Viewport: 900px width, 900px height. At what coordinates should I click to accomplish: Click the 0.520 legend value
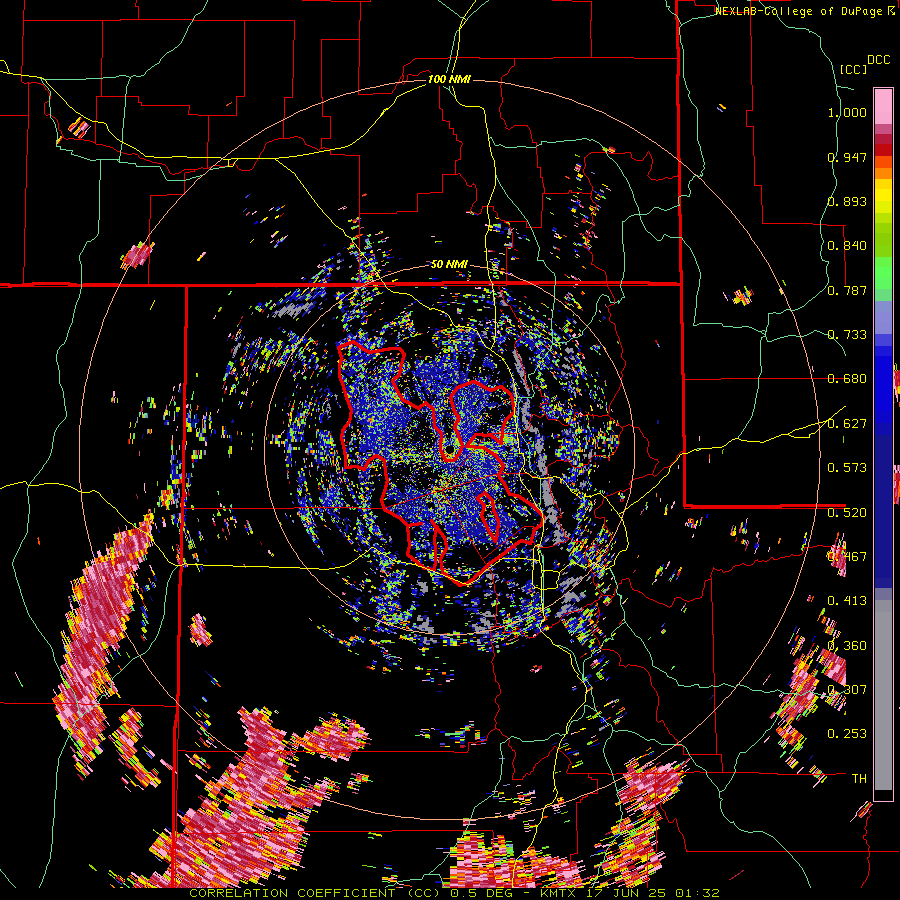click(847, 513)
